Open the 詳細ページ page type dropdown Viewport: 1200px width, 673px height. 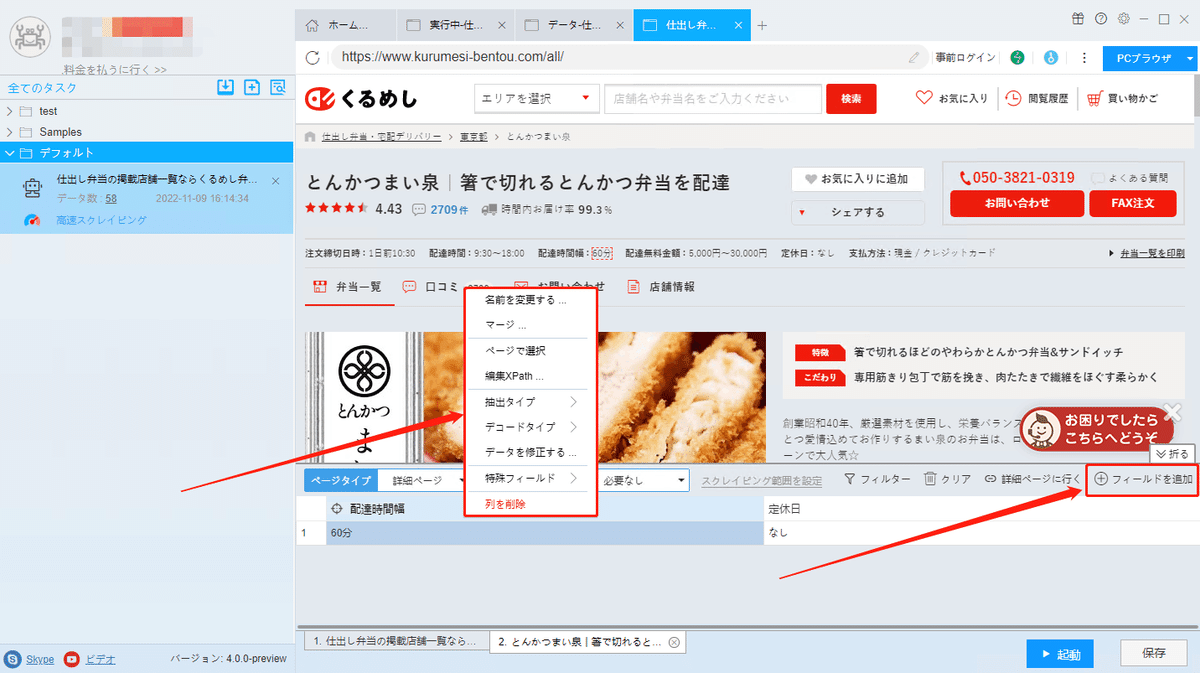(423, 480)
